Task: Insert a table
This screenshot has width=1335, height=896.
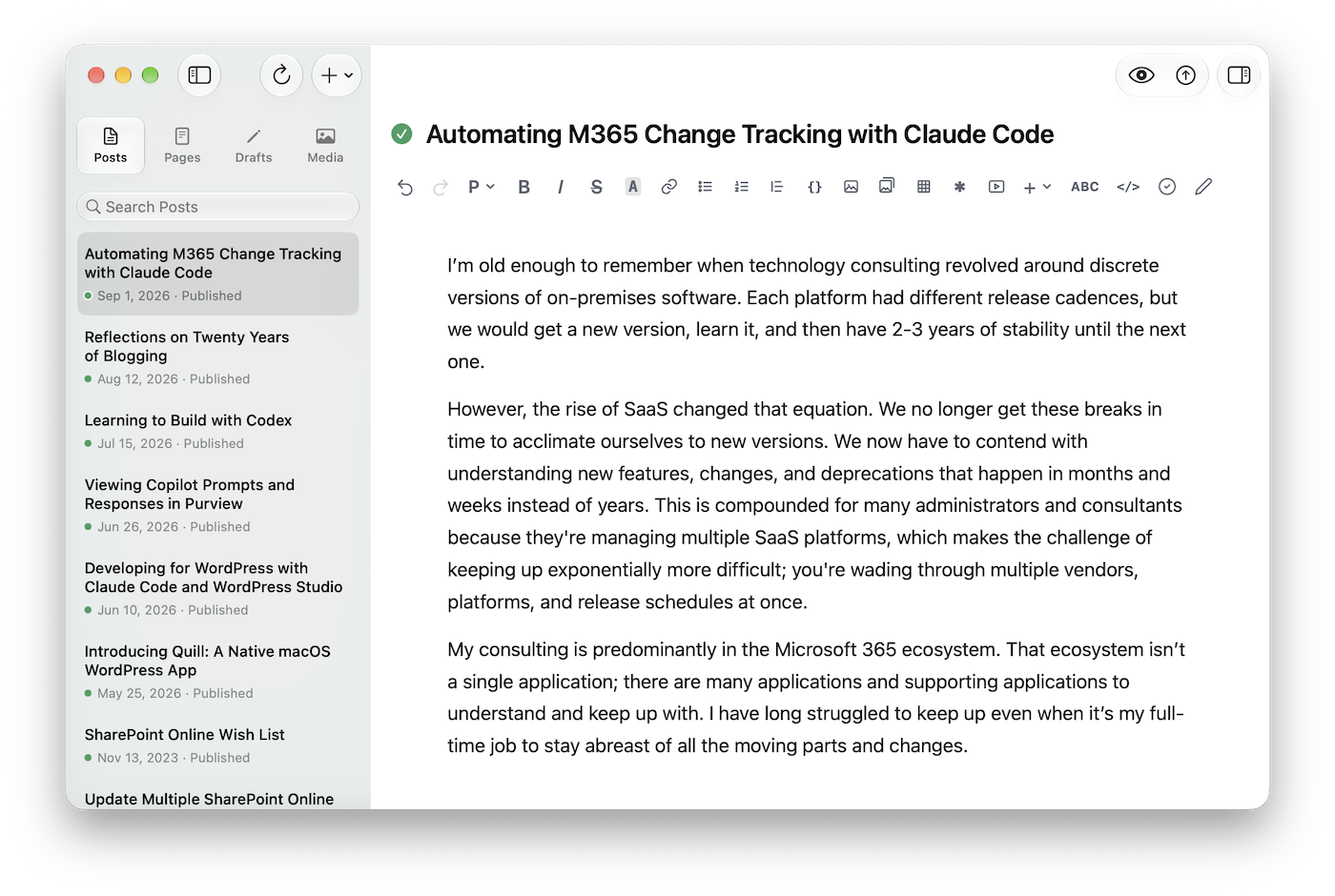Action: pyautogui.click(x=923, y=187)
